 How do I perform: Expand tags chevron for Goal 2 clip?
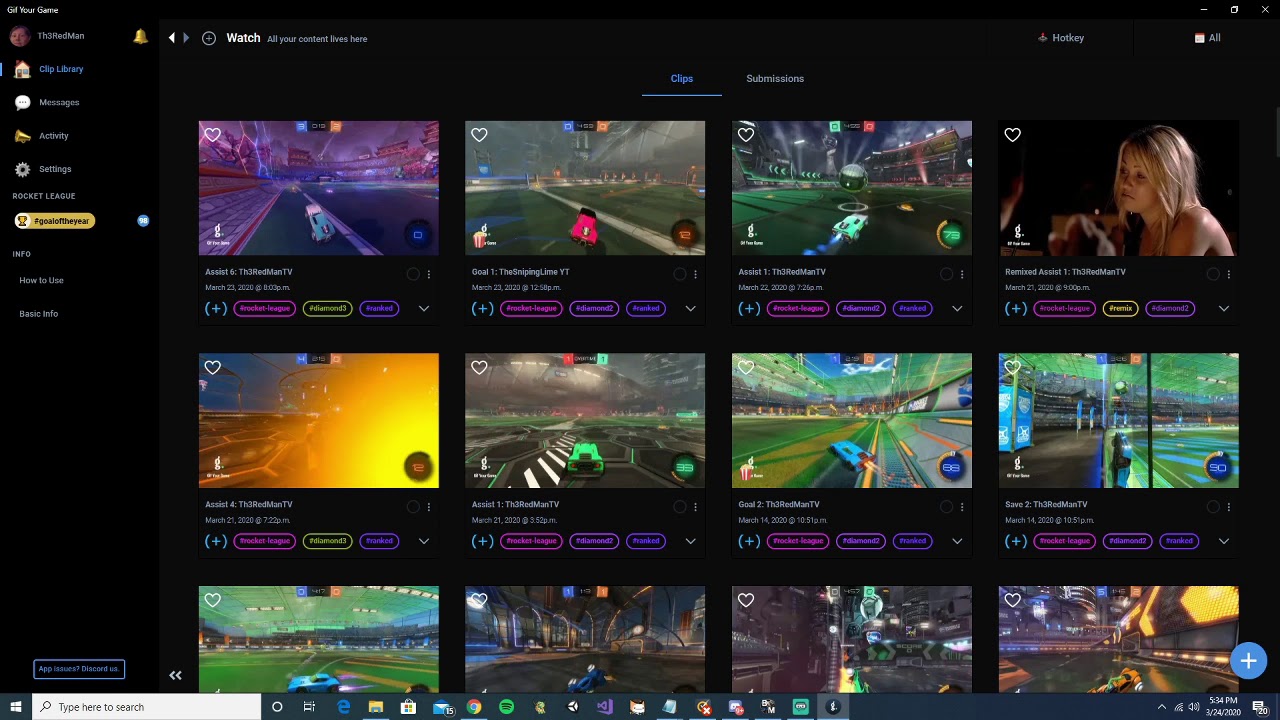[x=957, y=541]
